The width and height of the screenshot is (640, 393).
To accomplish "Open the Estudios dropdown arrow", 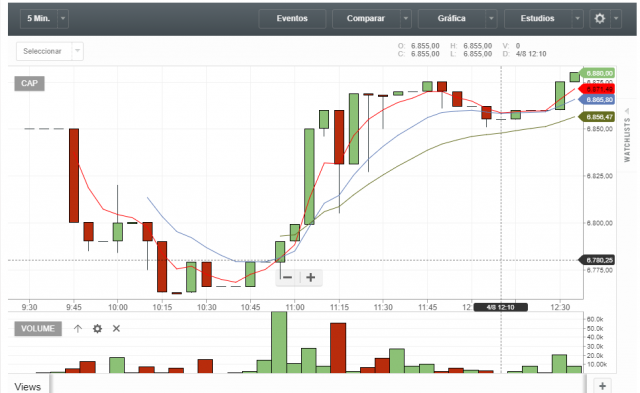I will coord(578,18).
